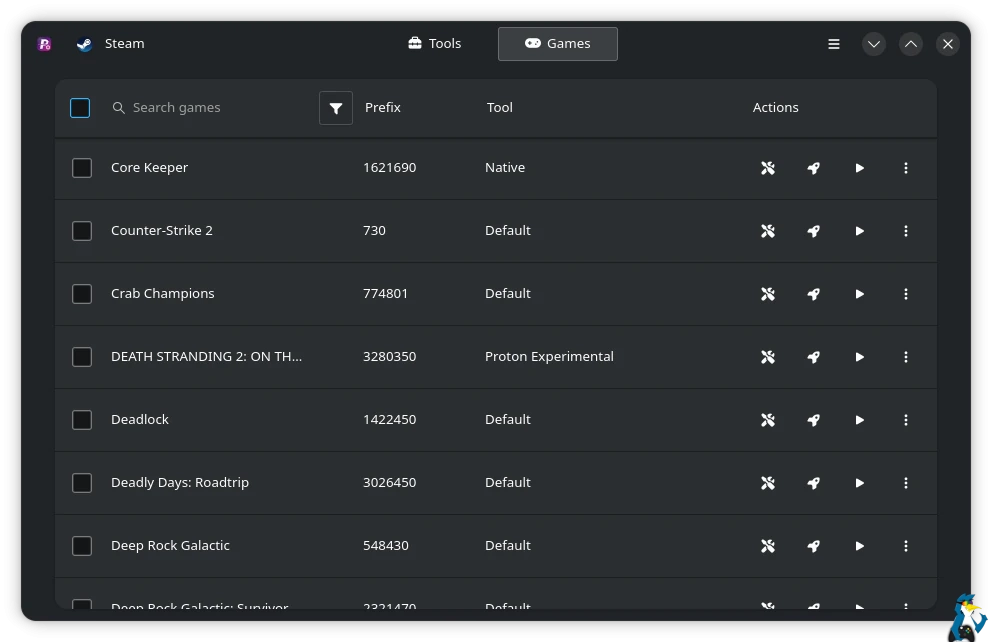Select the Counter-Strike 2 game name

(162, 230)
